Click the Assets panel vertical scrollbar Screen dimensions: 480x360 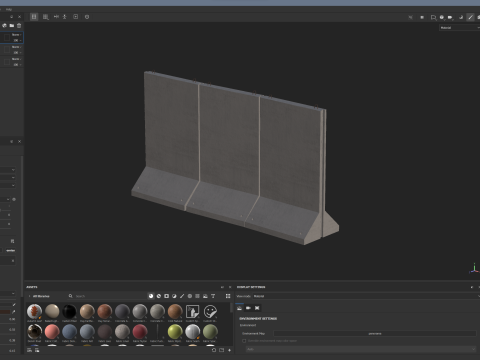232,308
